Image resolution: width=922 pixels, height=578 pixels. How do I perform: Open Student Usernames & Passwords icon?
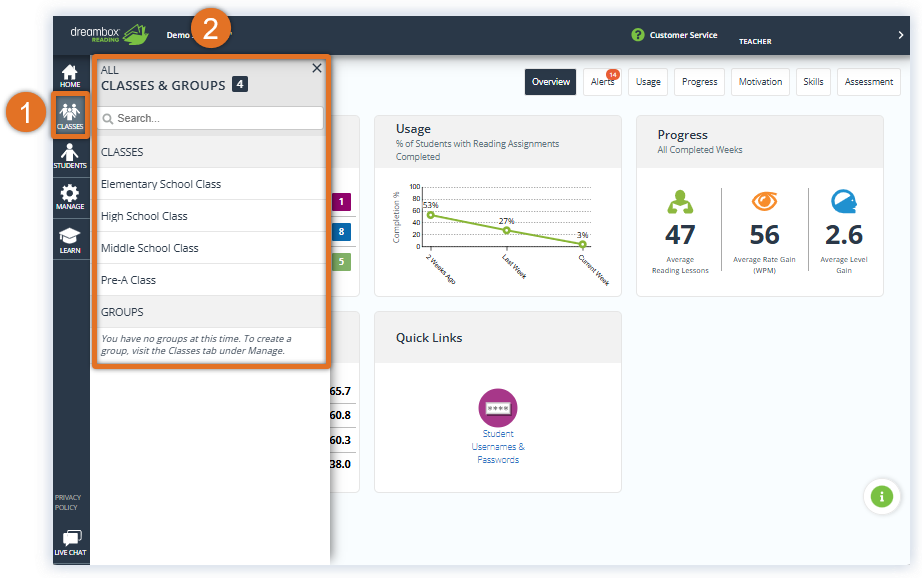[x=498, y=408]
